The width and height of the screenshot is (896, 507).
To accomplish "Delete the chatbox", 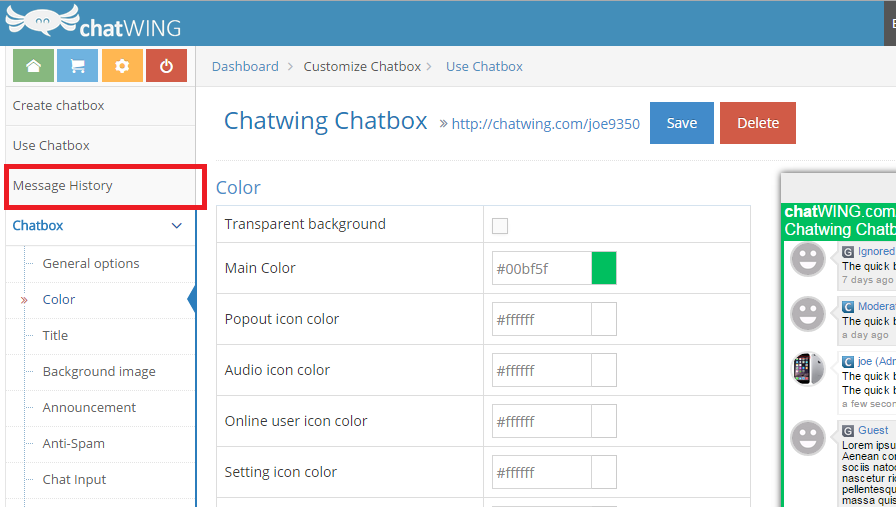I will click(758, 123).
